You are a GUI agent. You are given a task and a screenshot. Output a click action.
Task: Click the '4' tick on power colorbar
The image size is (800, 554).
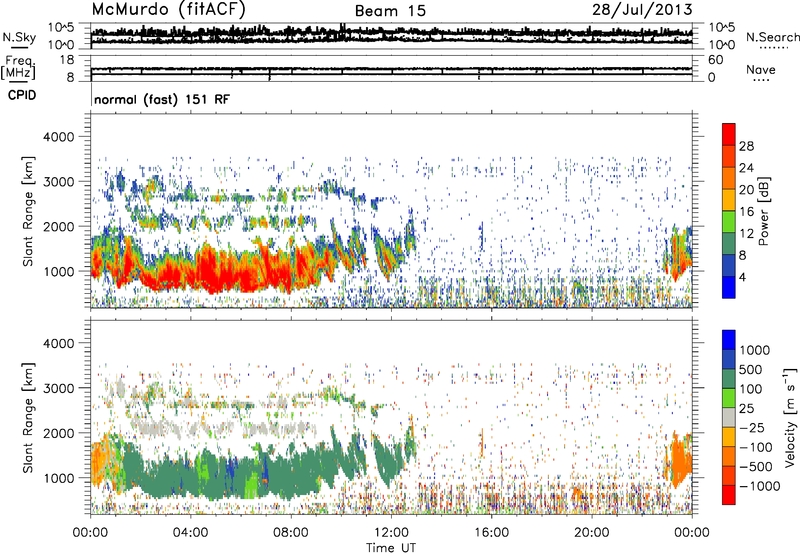[742, 277]
